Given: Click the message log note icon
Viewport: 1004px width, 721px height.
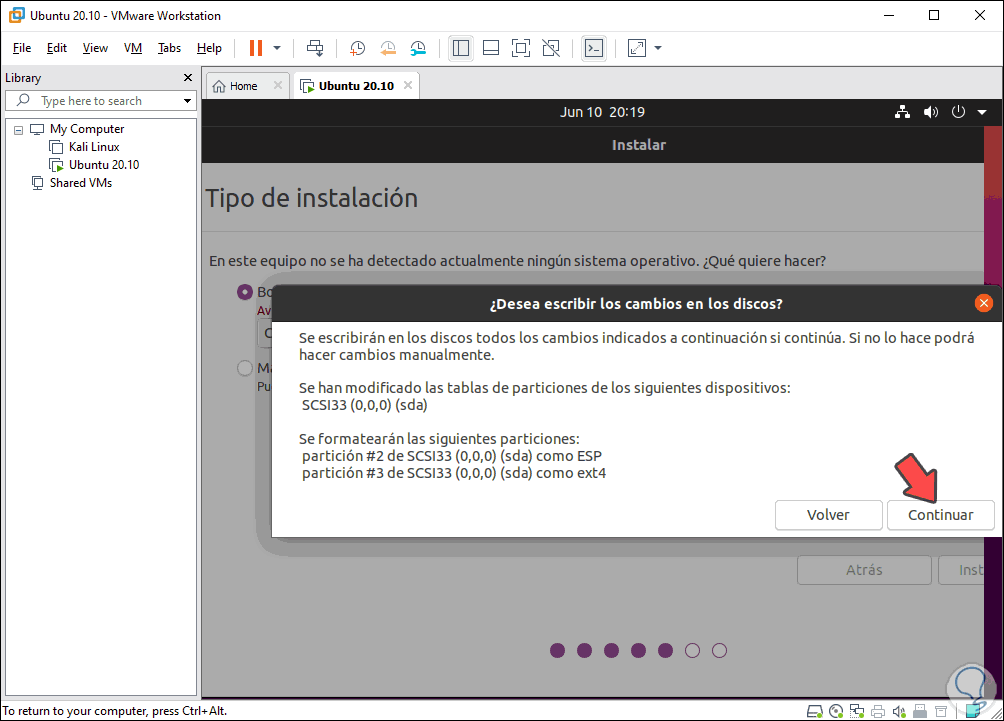Looking at the screenshot, I should [x=974, y=711].
